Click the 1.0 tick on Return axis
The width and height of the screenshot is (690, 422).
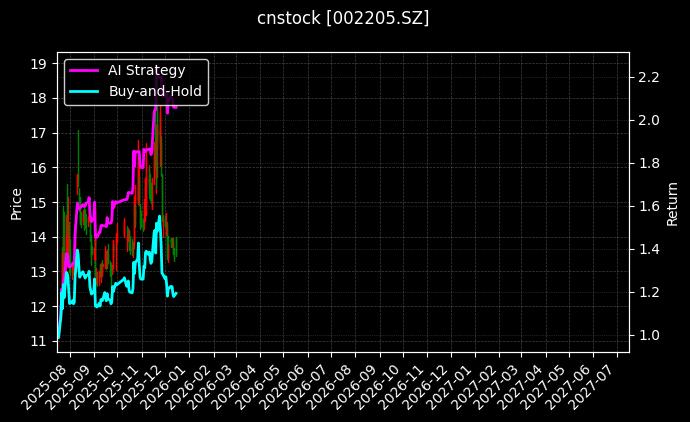[x=649, y=335]
